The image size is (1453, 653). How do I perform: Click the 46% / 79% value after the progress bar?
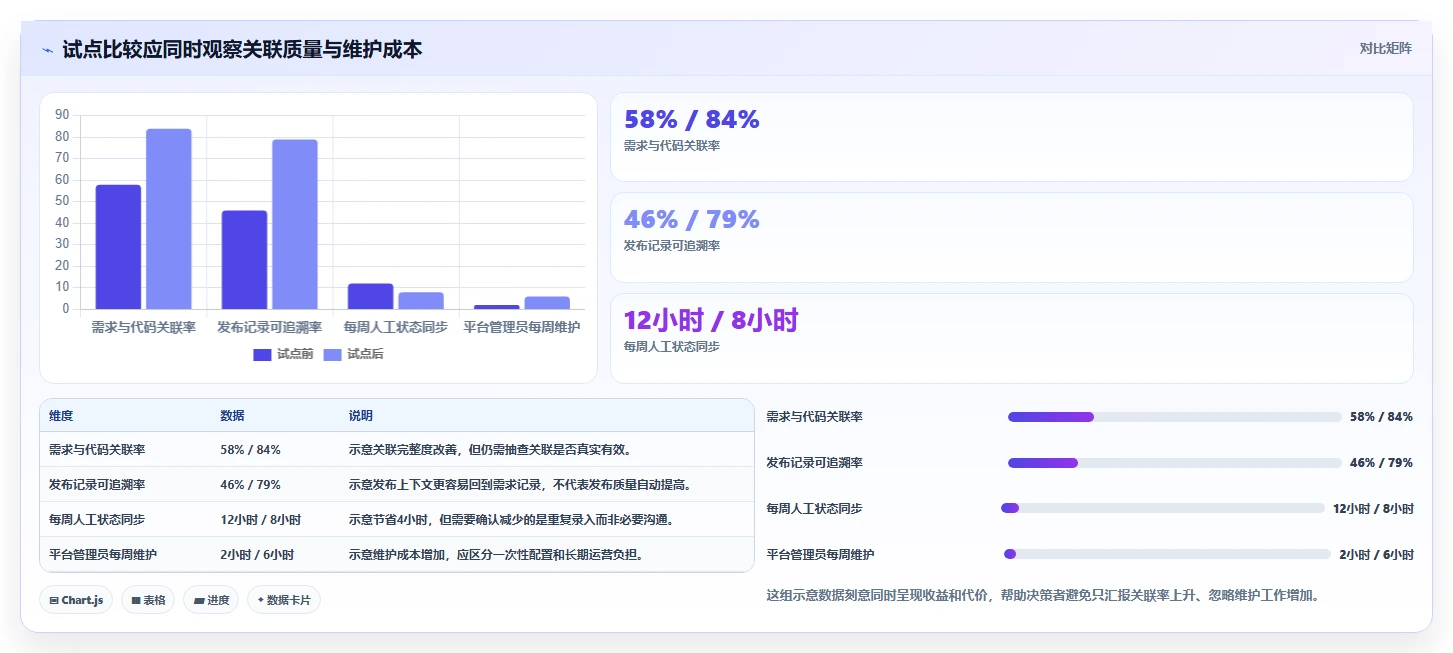tap(1381, 463)
